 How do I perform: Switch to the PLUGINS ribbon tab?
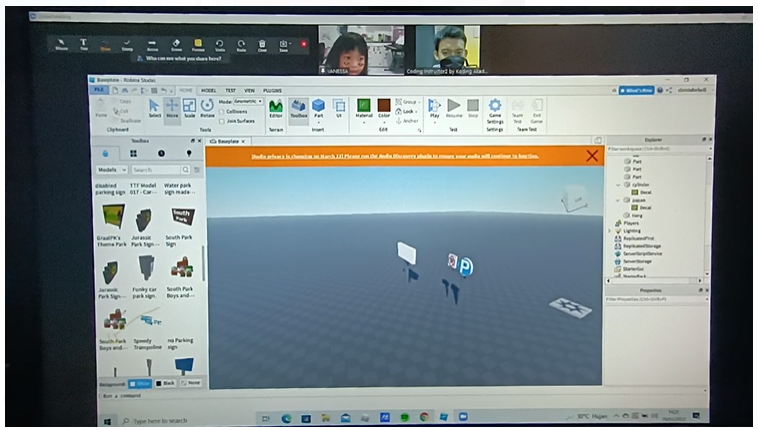[x=272, y=91]
